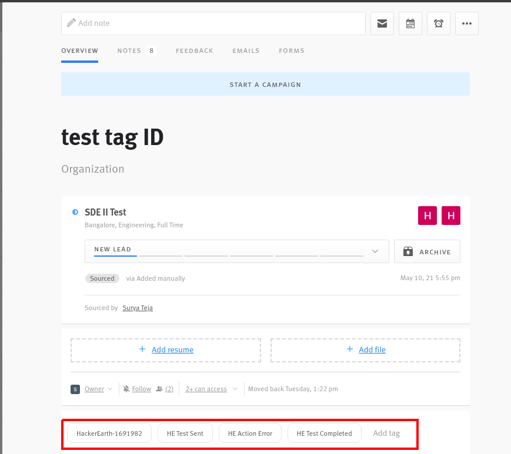
Task: Click the blue posting status circle icon
Action: [75, 212]
